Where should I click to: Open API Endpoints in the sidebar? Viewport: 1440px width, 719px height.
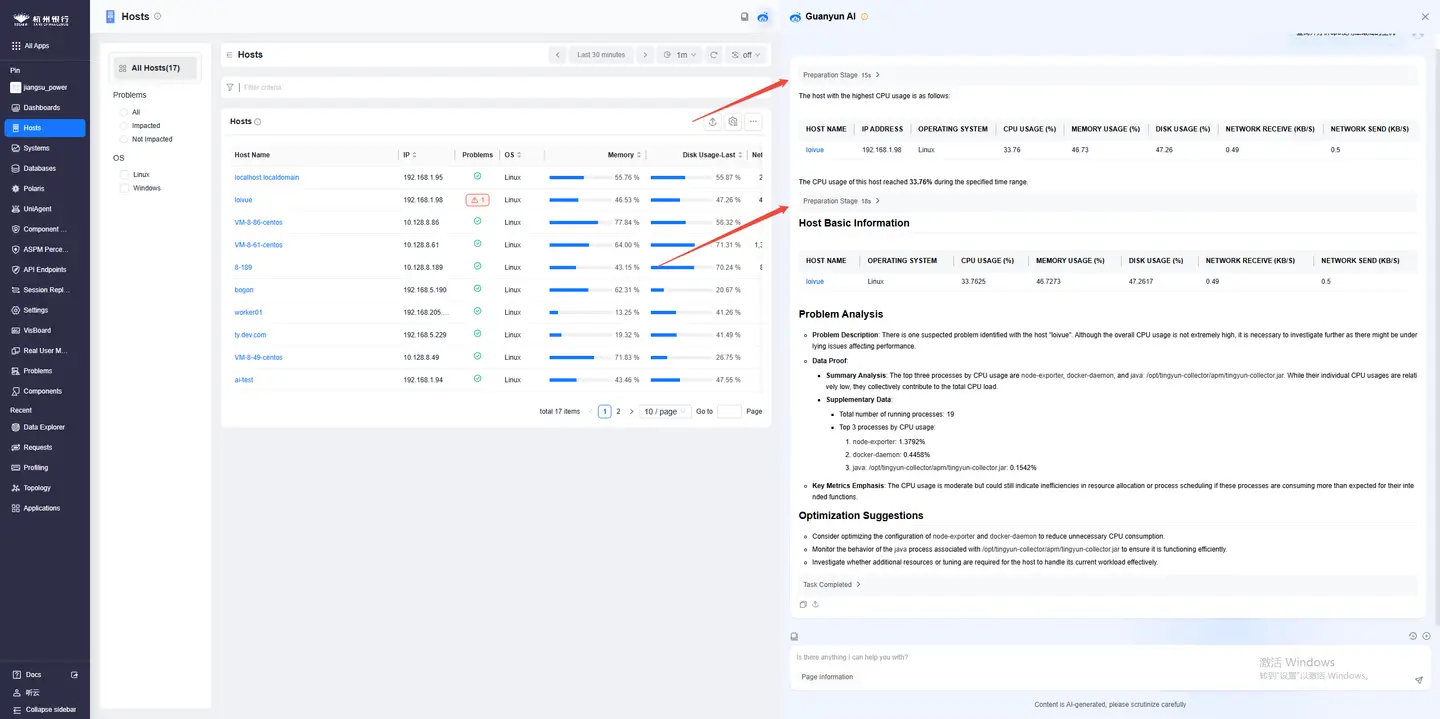(x=44, y=269)
